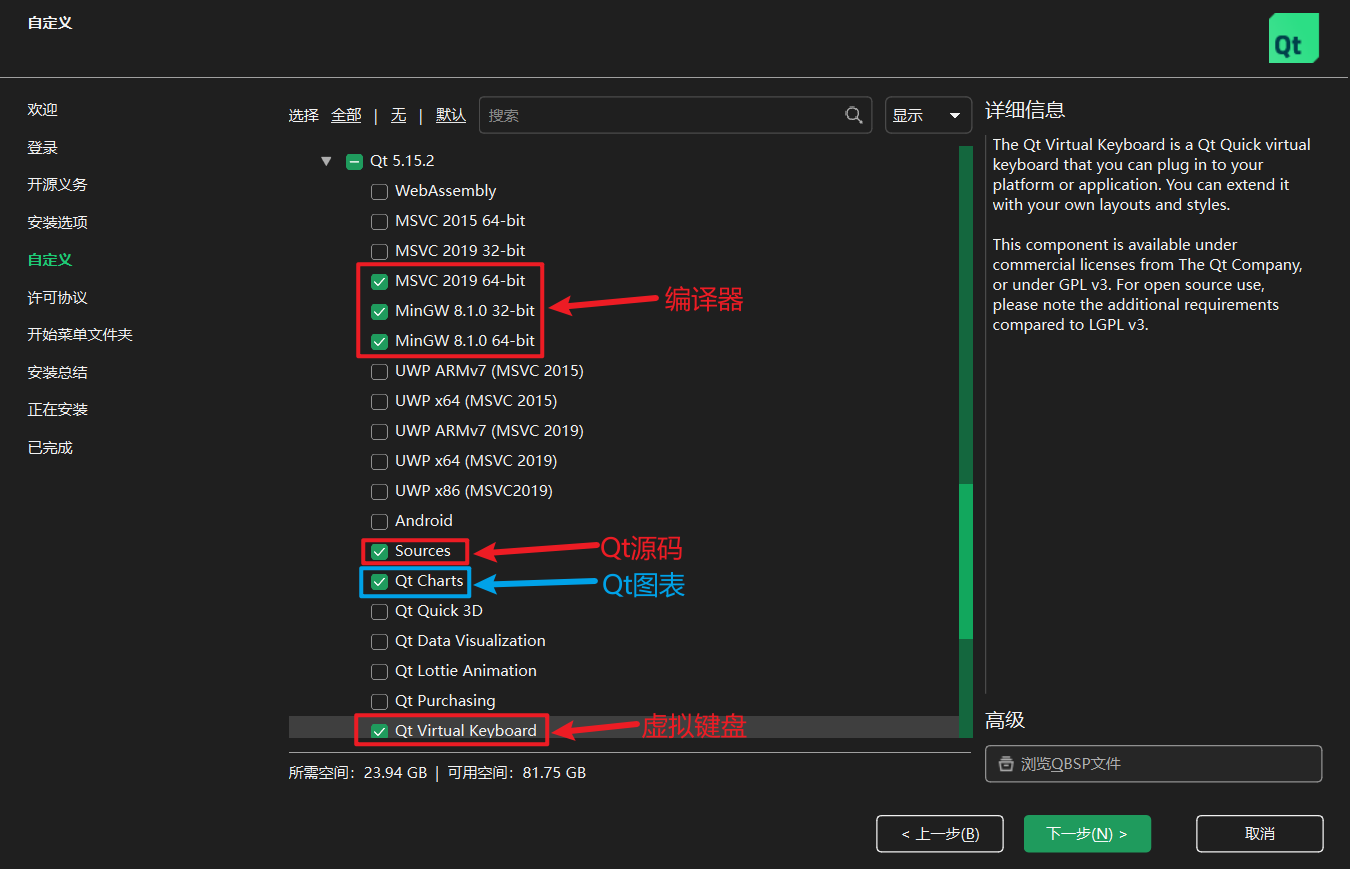Screen dimensions: 1350x869
Task: Click the 可用空间: 81.75 GB text
Action: pos(517,773)
